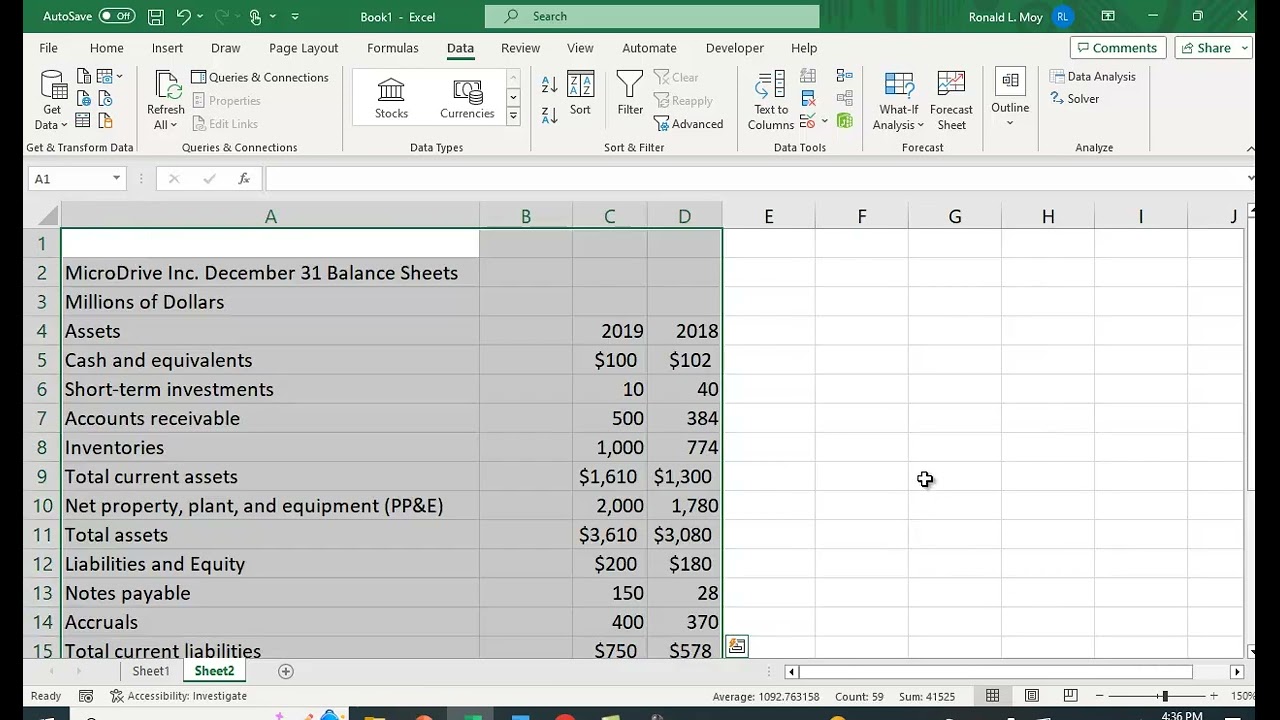Open the Quick Analysis button
The height and width of the screenshot is (720, 1280).
[x=737, y=647]
